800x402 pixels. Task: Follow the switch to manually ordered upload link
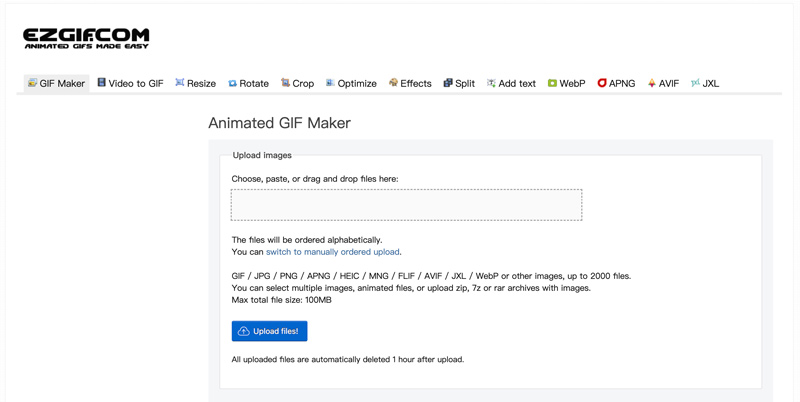coord(332,252)
